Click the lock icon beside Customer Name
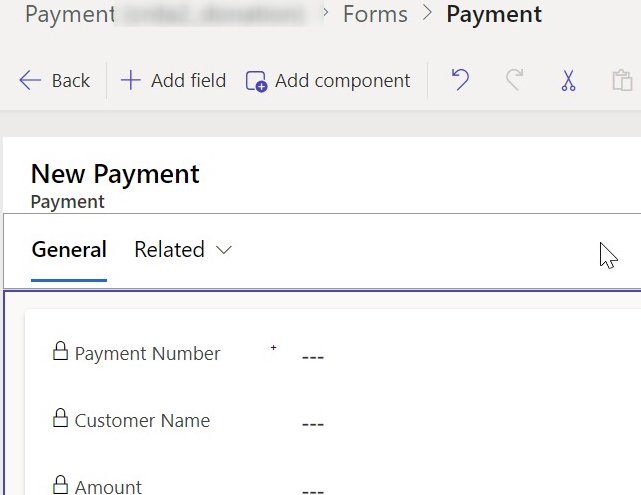This screenshot has width=641, height=495. 60,419
